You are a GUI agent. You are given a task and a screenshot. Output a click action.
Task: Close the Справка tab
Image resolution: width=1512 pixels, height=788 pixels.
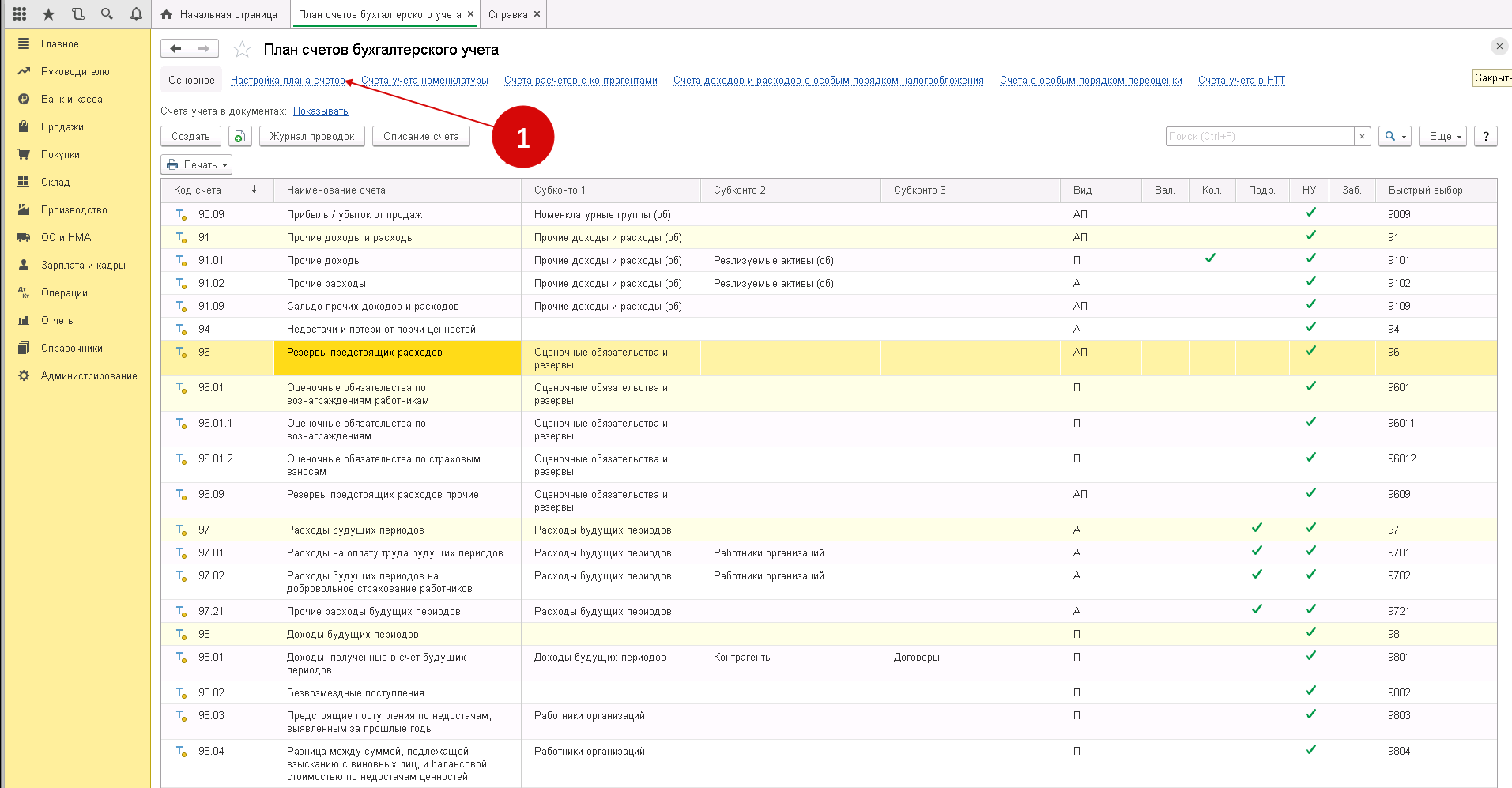537,14
